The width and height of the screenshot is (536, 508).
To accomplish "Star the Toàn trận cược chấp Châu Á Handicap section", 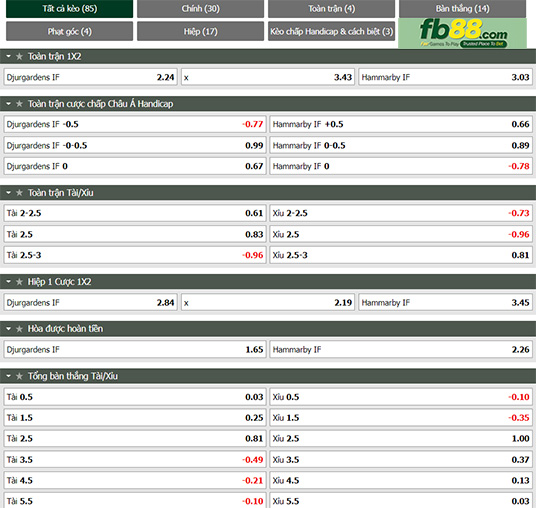I will coord(19,104).
